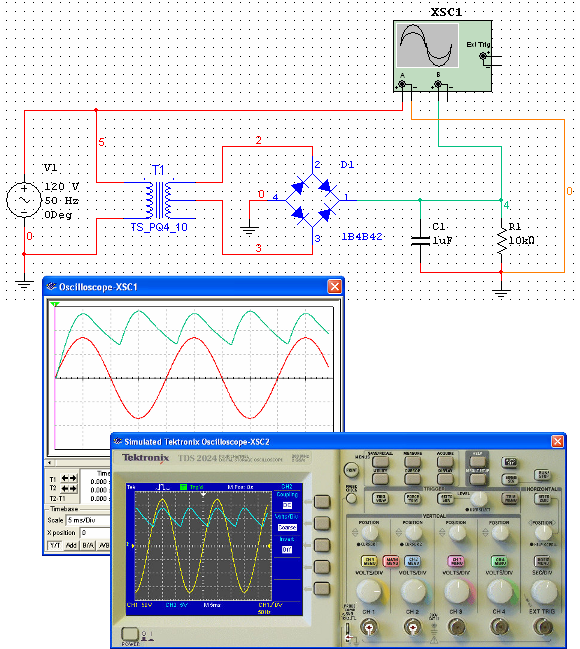The height and width of the screenshot is (649, 580).
Task: Select the C1 1uF capacitor
Action: [x=420, y=240]
